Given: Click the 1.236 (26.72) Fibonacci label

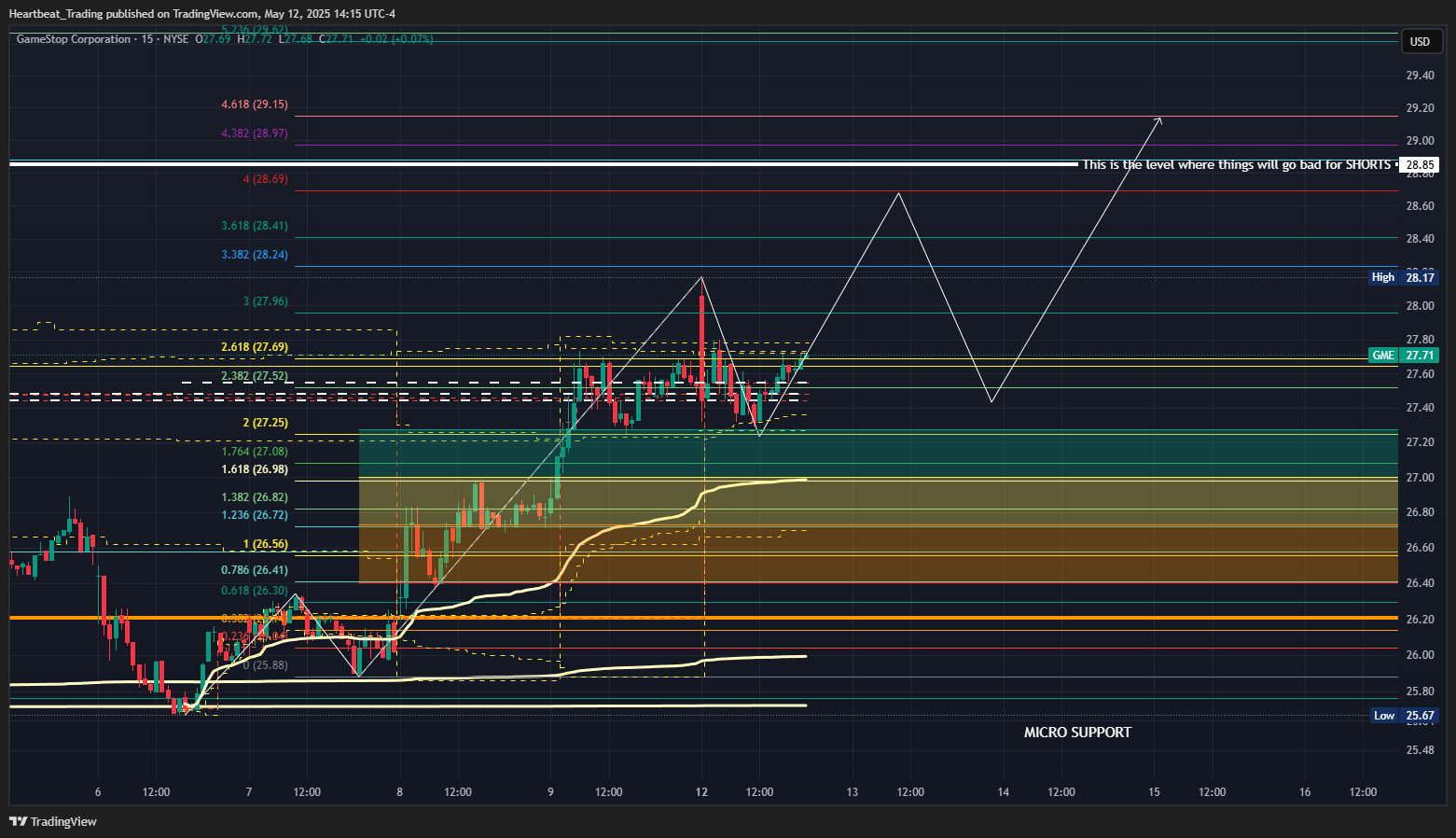Looking at the screenshot, I should [x=255, y=515].
